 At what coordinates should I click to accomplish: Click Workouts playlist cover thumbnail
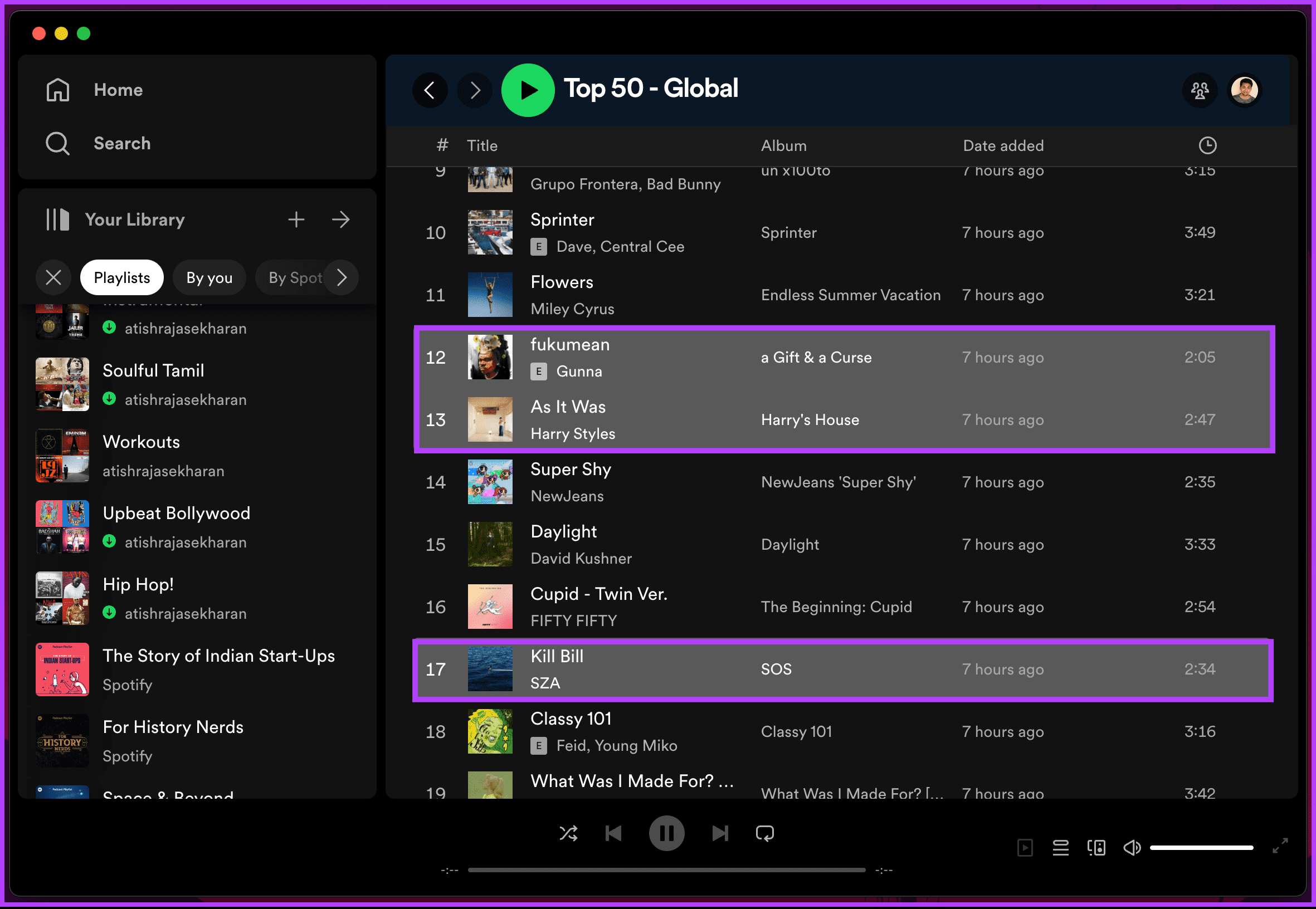click(x=62, y=456)
